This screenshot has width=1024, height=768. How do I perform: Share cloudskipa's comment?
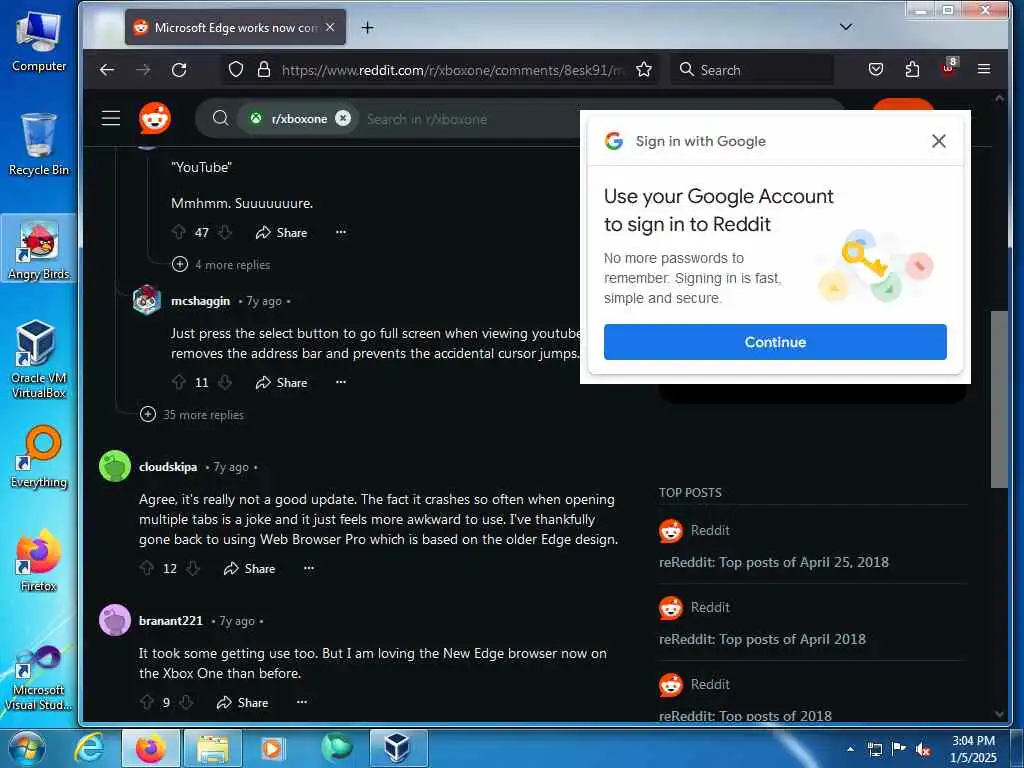(249, 569)
